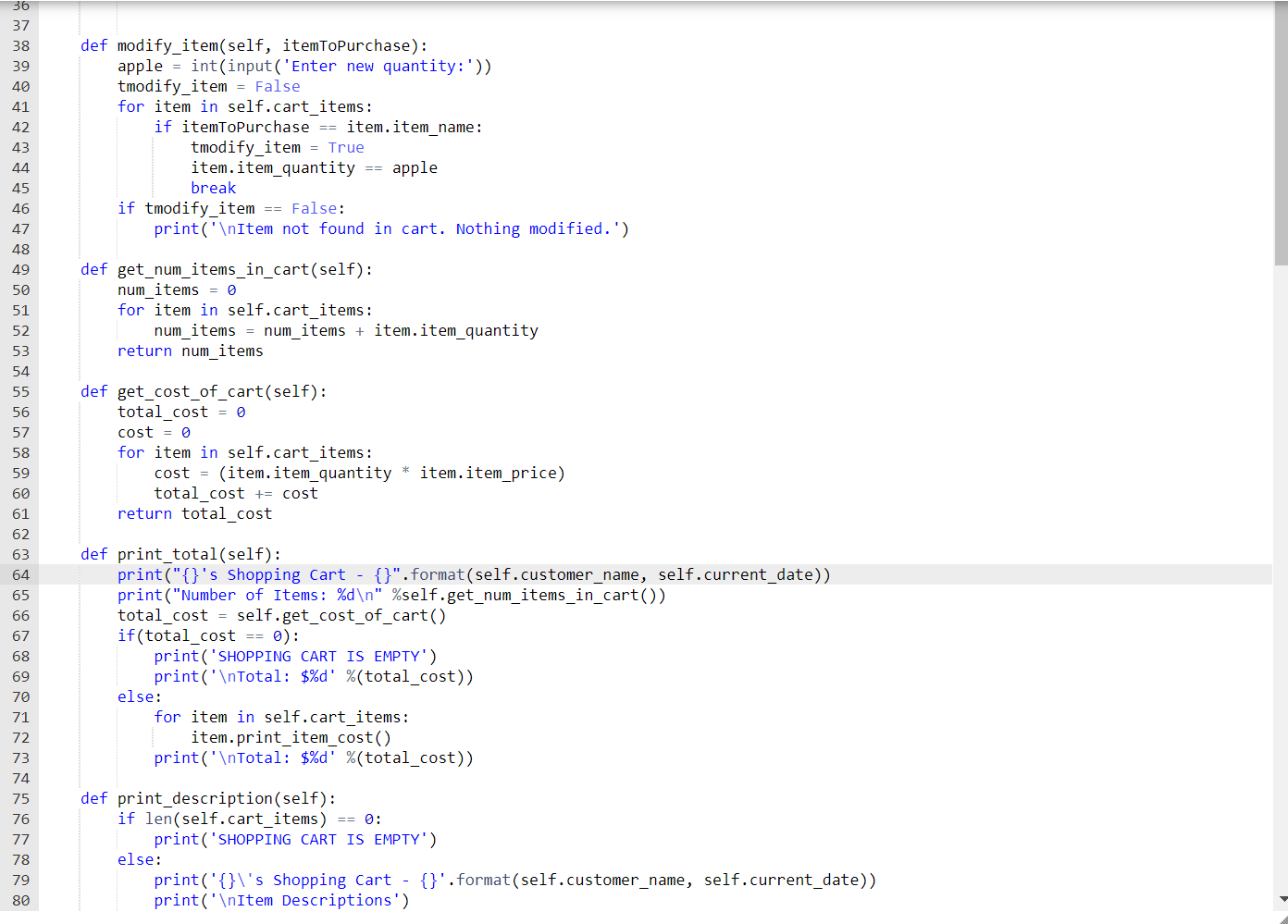Click the Total print statement on line 69

(x=314, y=676)
